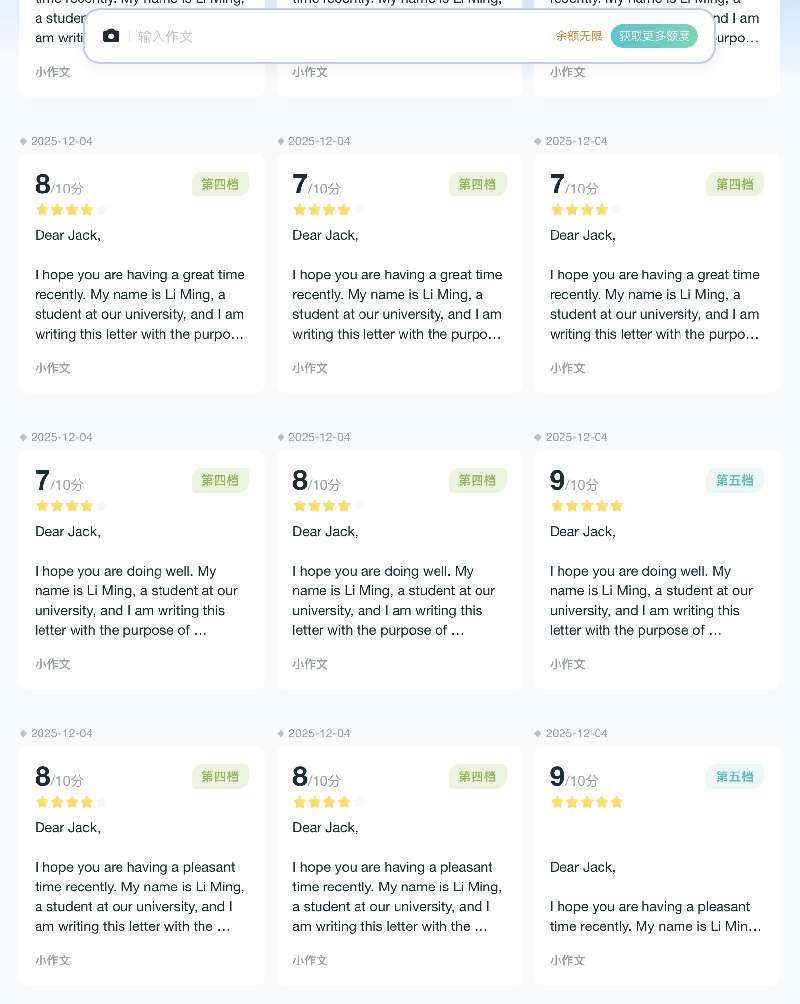Click the 余额无限 balance text
The width and height of the screenshot is (800, 1004).
[x=579, y=36]
